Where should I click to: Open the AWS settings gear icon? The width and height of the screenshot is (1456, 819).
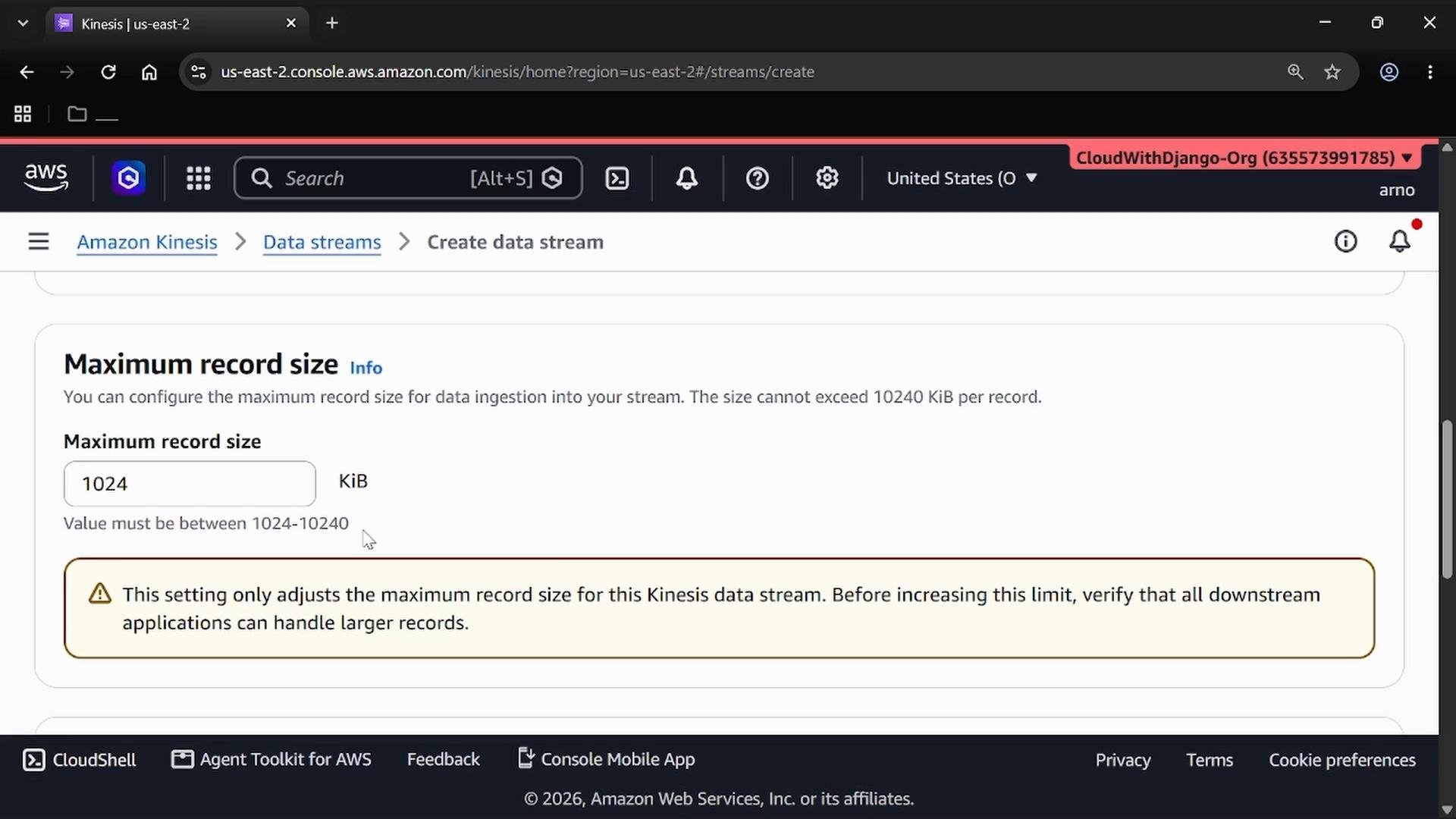tap(827, 178)
